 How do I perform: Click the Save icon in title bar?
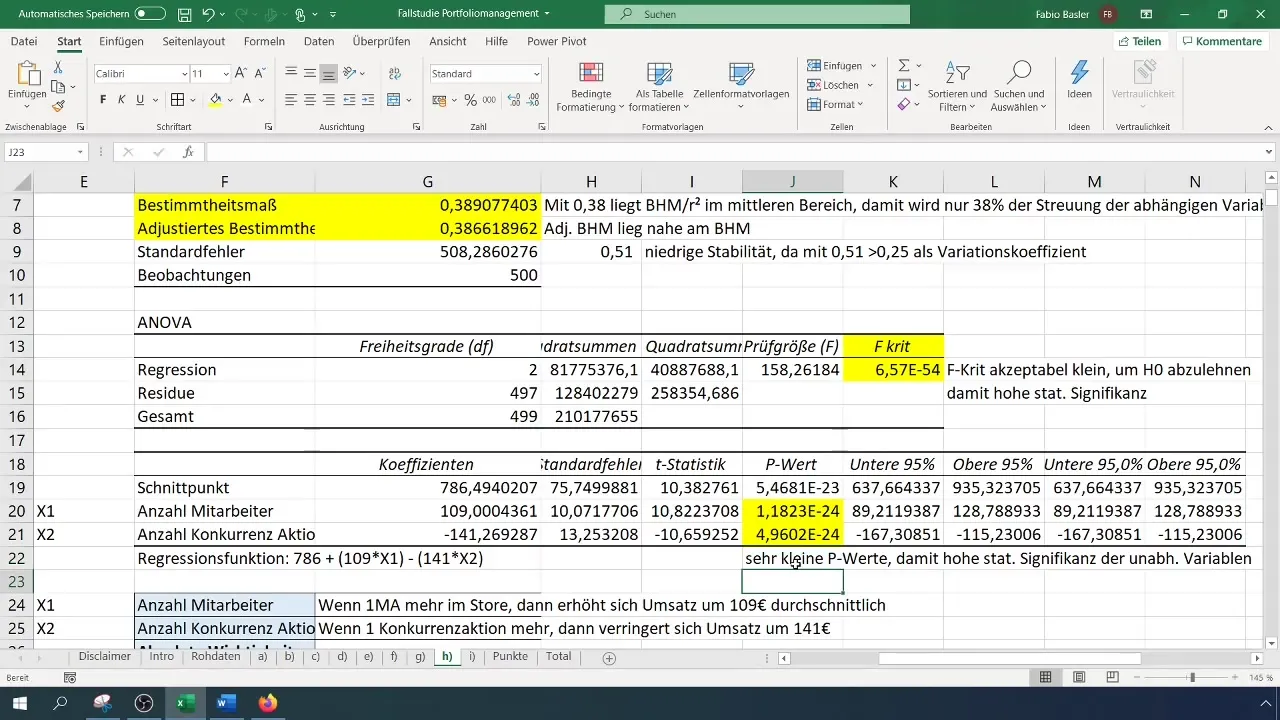click(x=185, y=14)
